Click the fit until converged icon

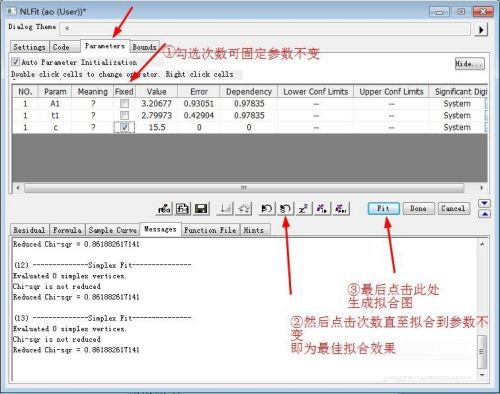coord(341,209)
